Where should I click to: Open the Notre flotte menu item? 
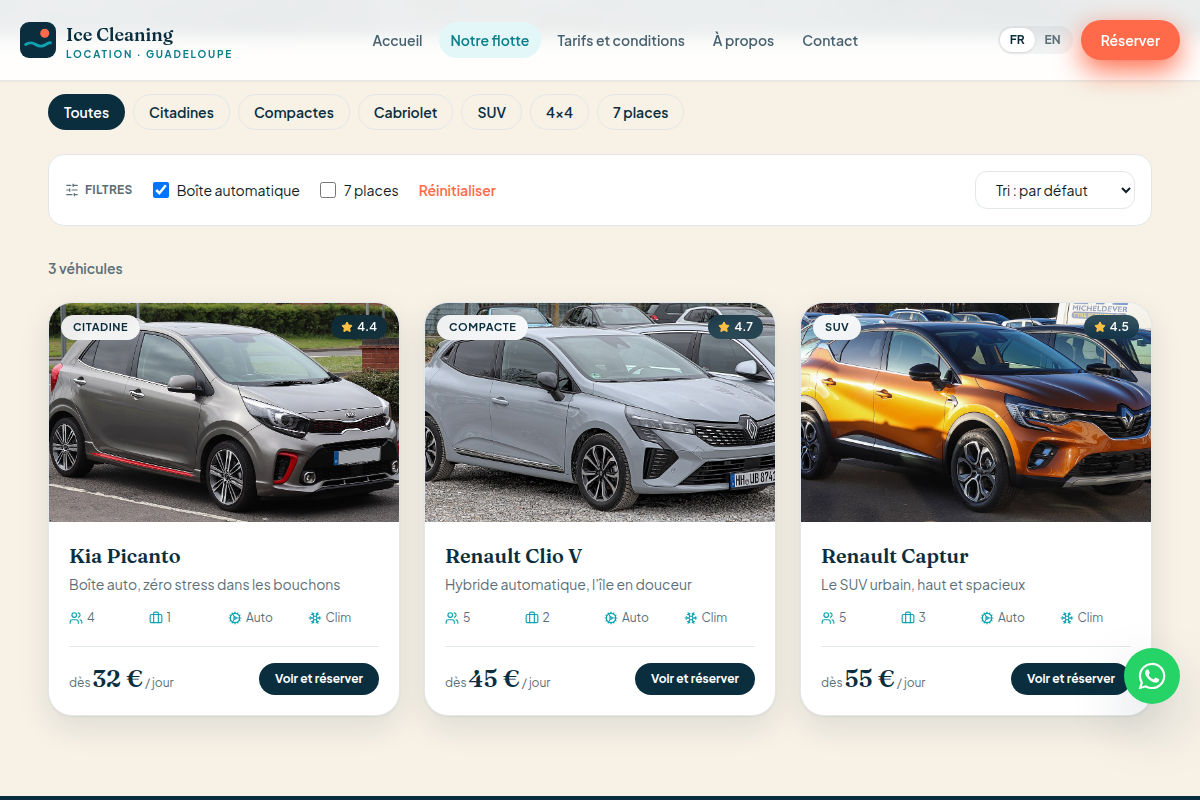490,41
